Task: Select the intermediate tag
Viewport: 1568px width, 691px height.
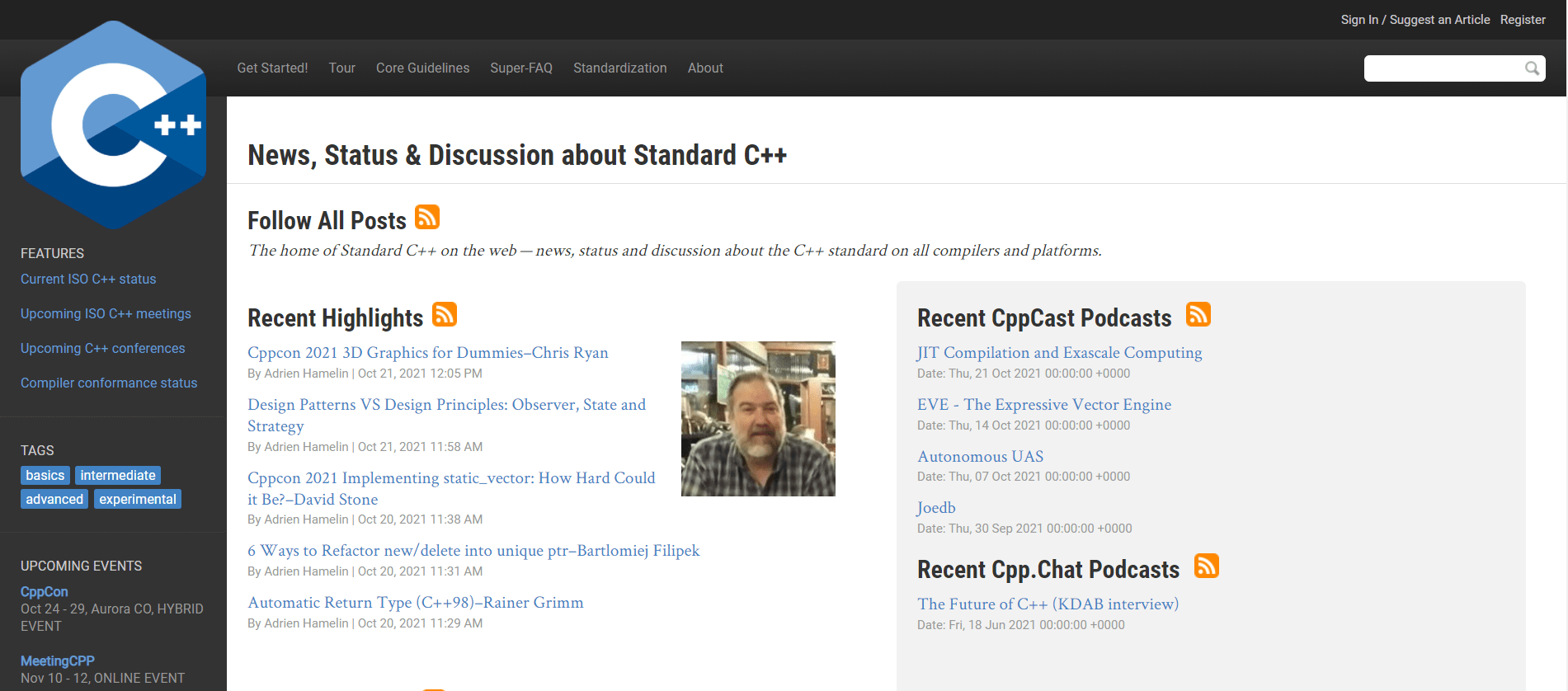Action: point(118,476)
